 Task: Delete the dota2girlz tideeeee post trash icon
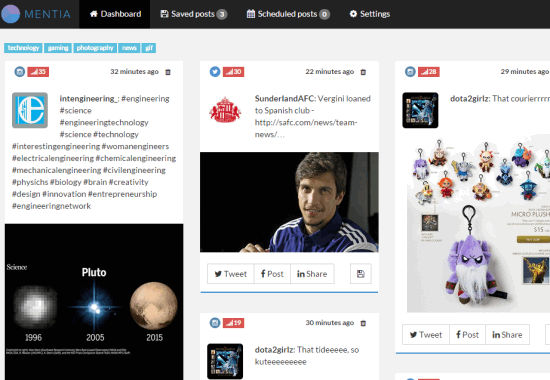[363, 323]
